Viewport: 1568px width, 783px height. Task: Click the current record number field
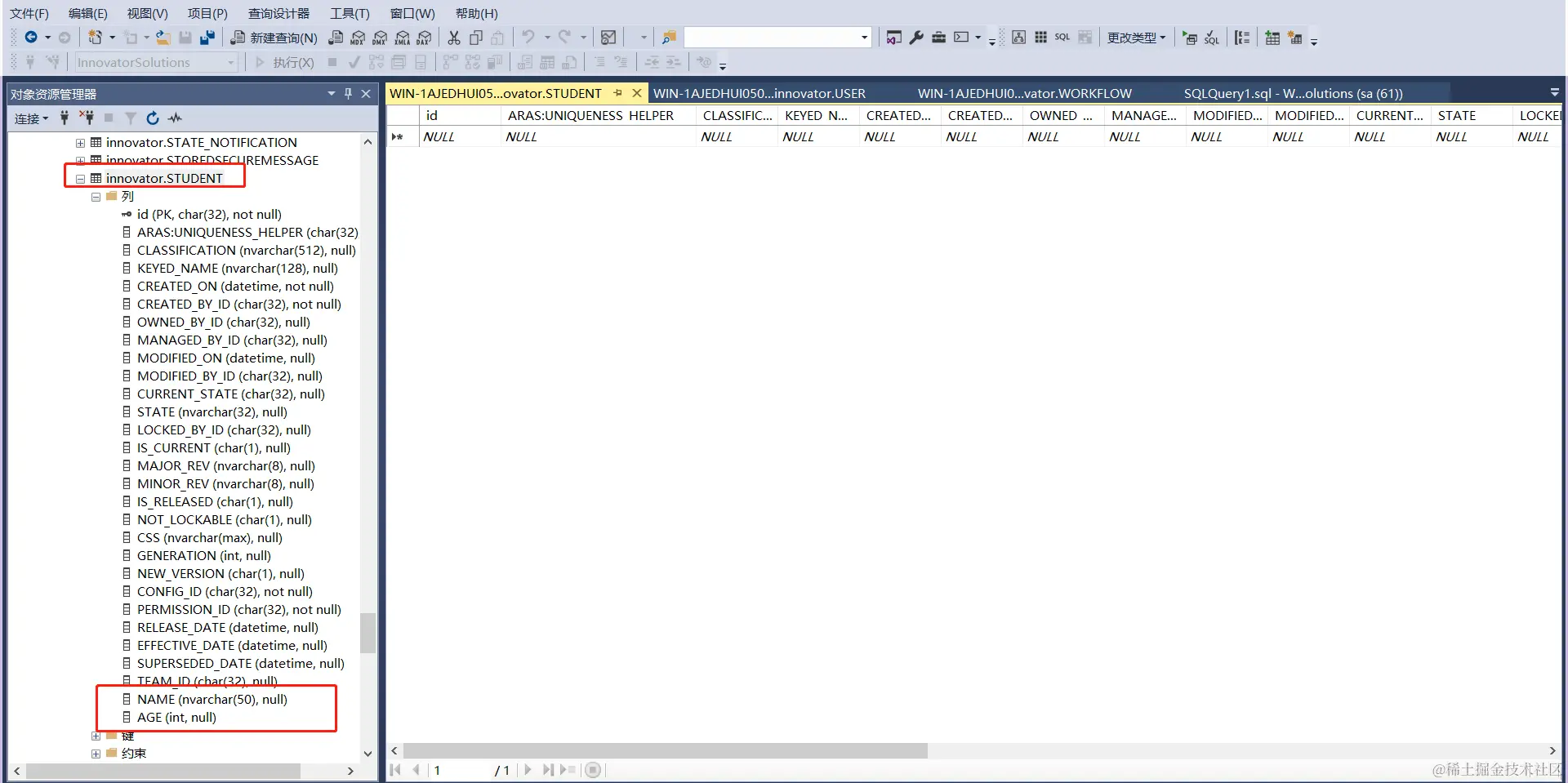tap(459, 770)
